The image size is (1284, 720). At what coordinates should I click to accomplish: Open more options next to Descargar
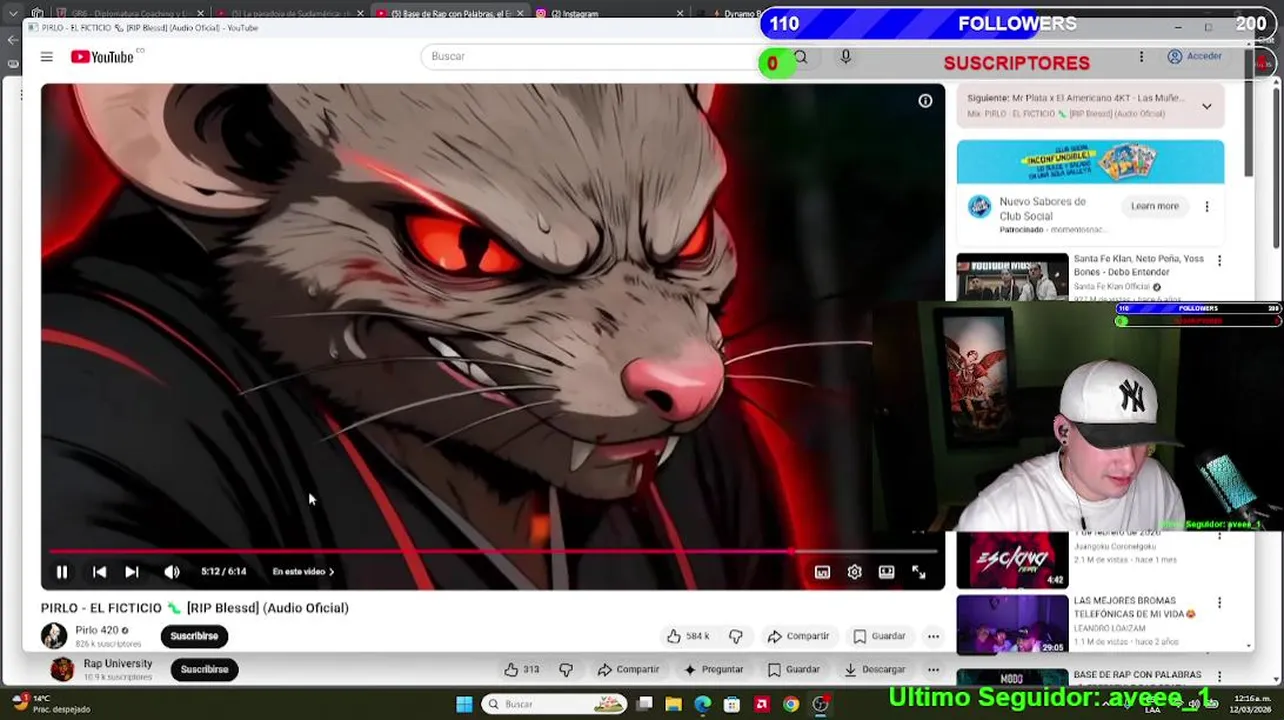coord(933,670)
